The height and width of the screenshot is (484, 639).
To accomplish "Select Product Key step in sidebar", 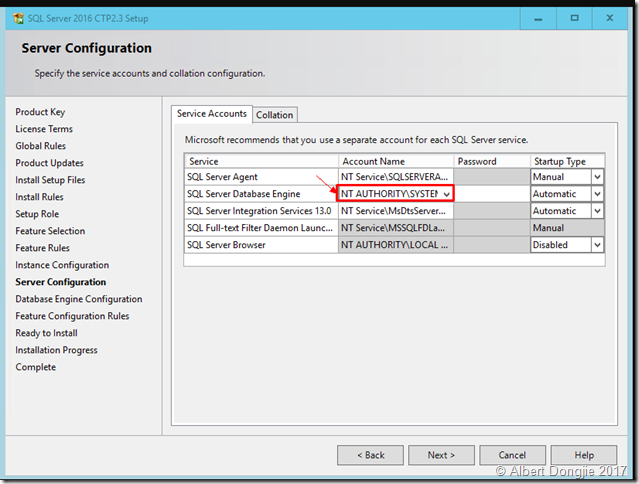I will pyautogui.click(x=40, y=112).
